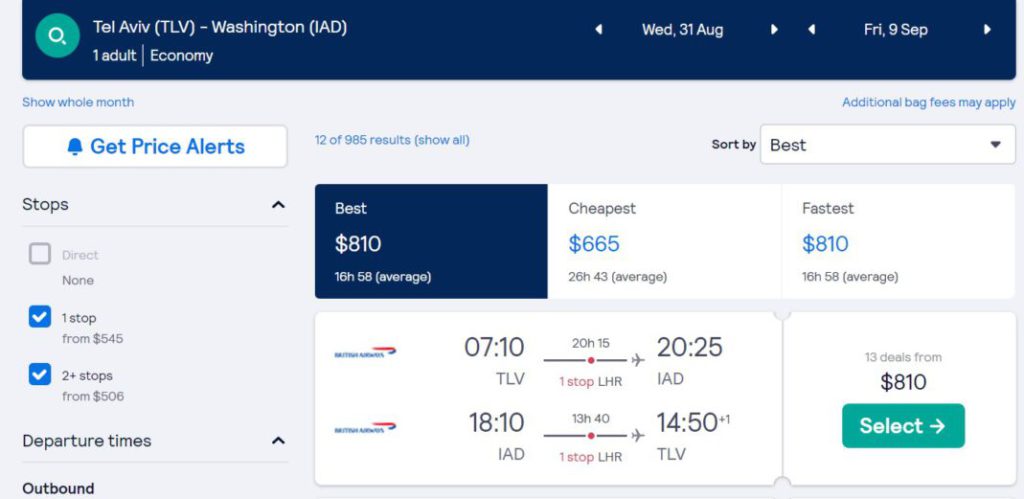
Task: Open Additional bag fees may apply link
Action: (929, 103)
